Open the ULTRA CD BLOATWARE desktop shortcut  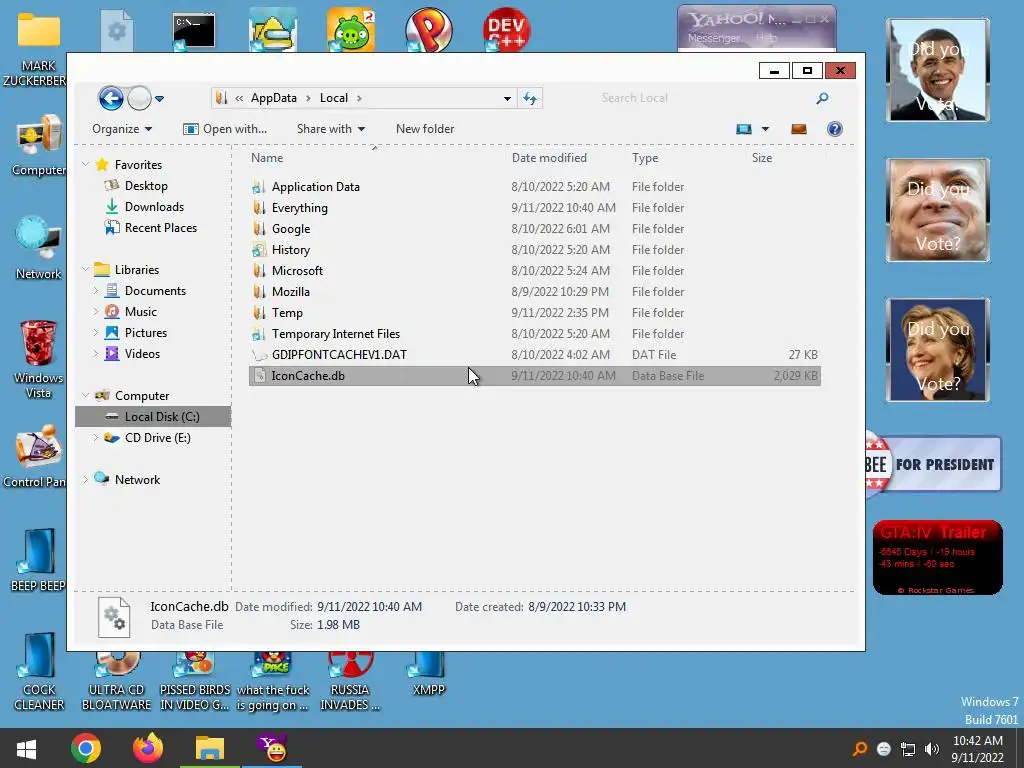coord(116,682)
